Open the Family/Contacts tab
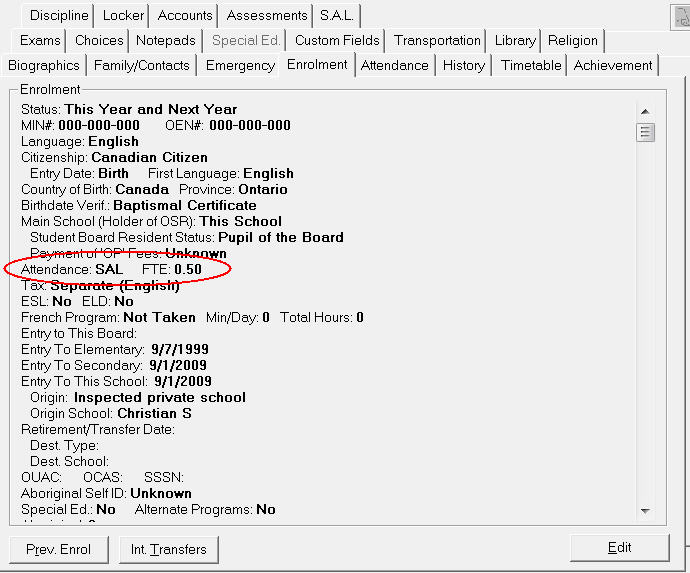690x573 pixels. tap(141, 65)
